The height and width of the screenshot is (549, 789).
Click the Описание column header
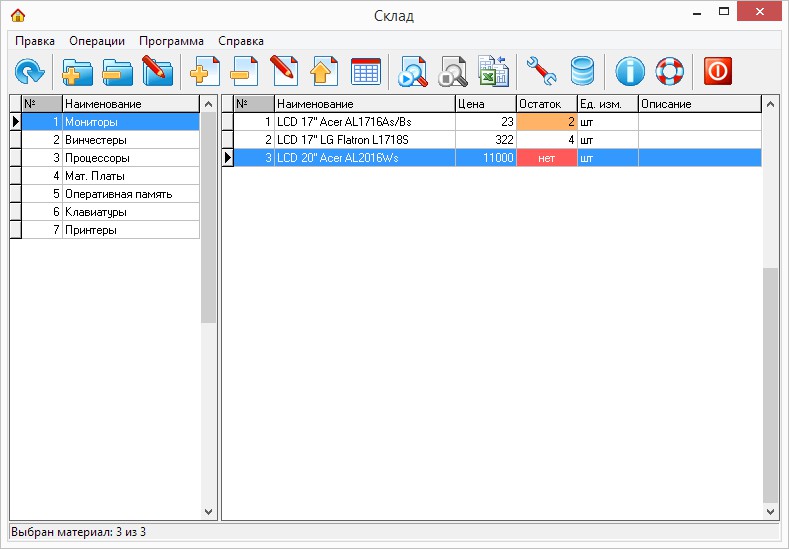pos(699,104)
